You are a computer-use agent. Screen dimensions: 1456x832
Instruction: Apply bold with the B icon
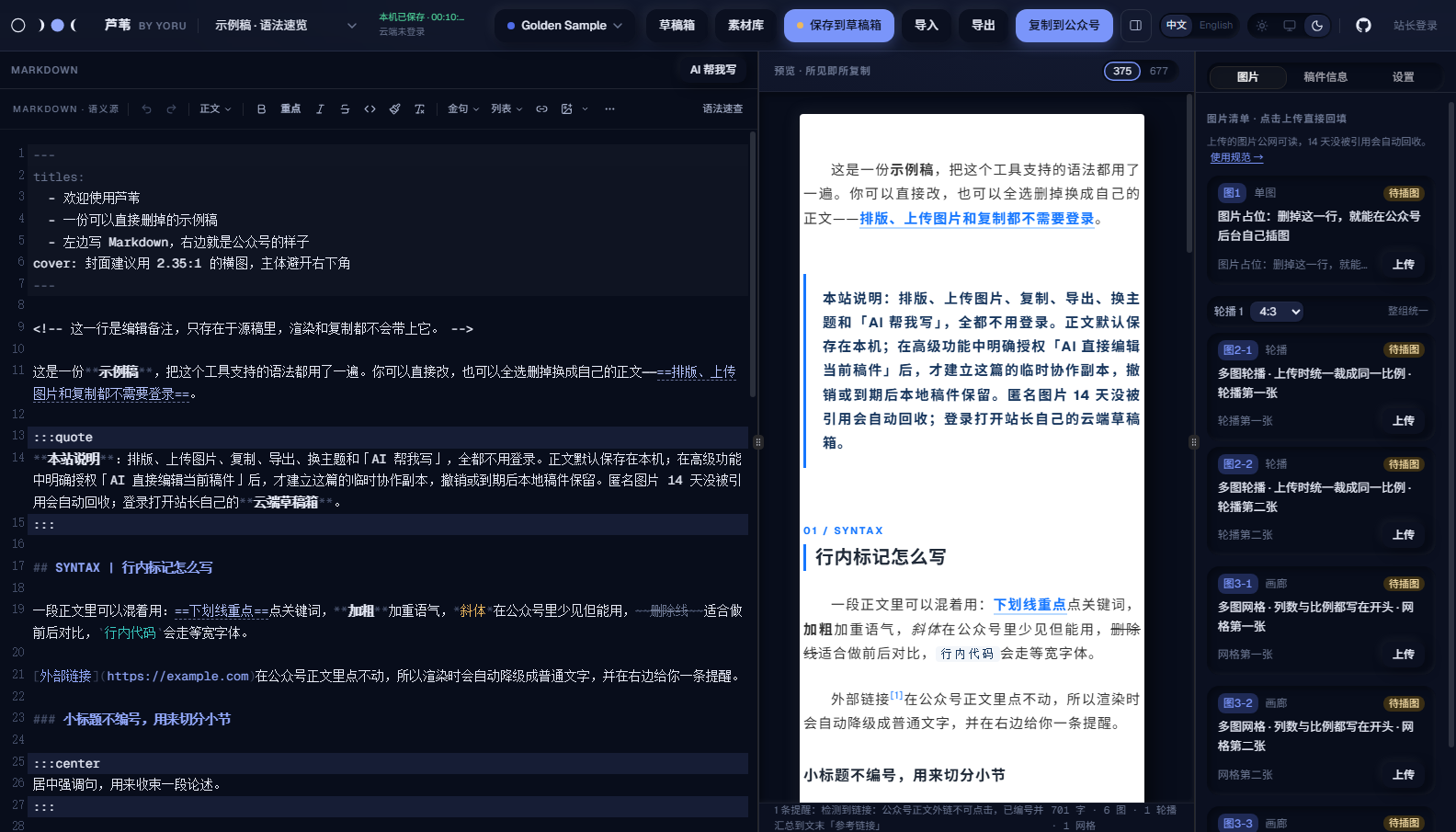click(261, 108)
